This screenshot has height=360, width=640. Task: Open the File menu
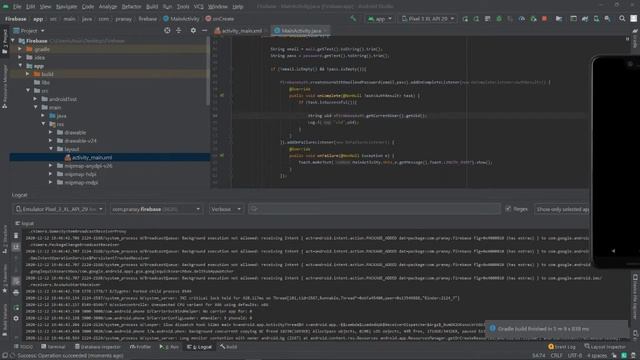[17, 7]
